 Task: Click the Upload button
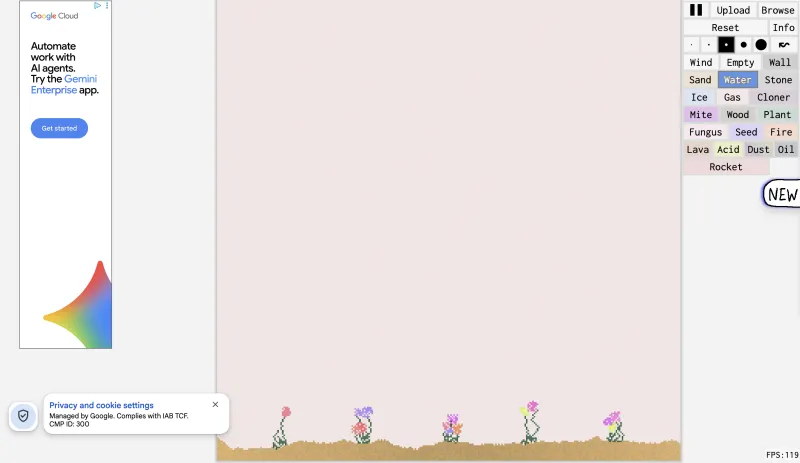(733, 10)
